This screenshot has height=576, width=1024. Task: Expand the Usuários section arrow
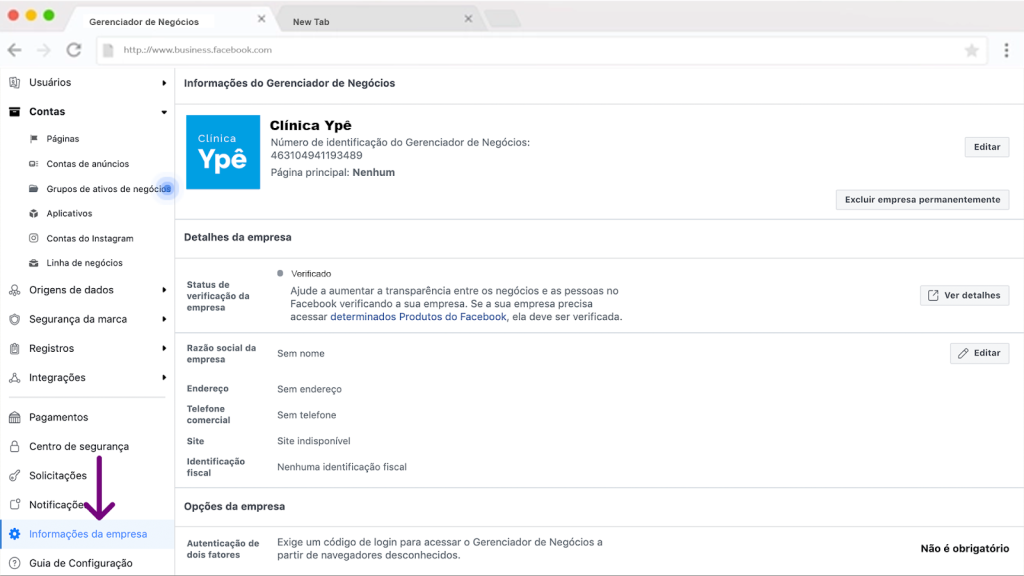[x=164, y=83]
